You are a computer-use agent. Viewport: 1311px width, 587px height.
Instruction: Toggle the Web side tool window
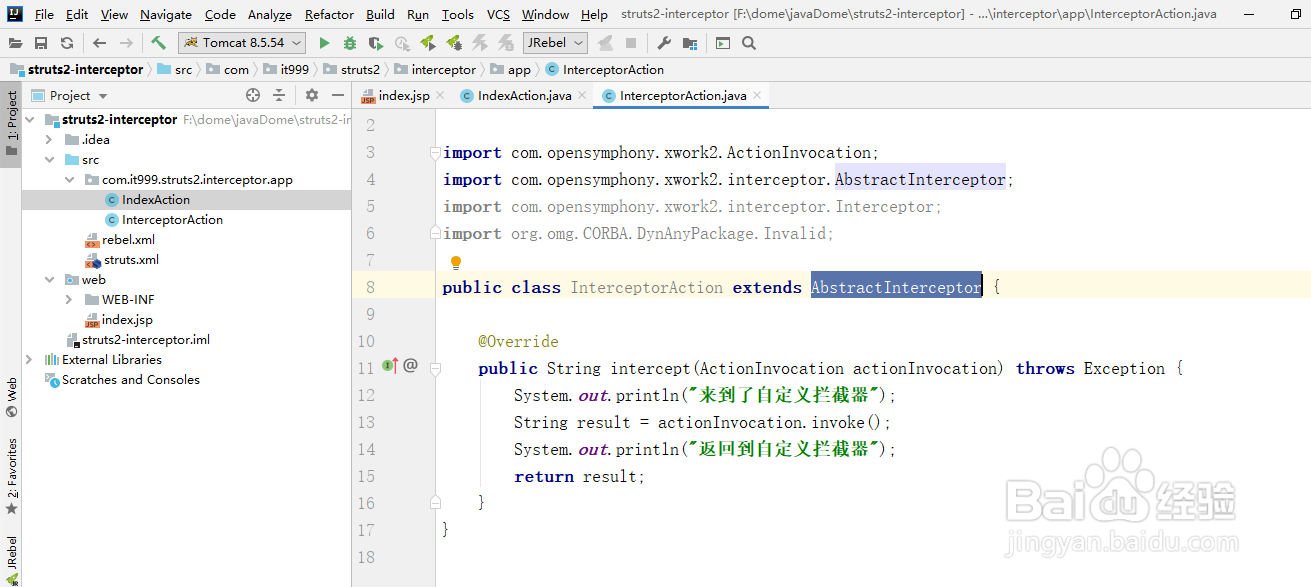(11, 398)
